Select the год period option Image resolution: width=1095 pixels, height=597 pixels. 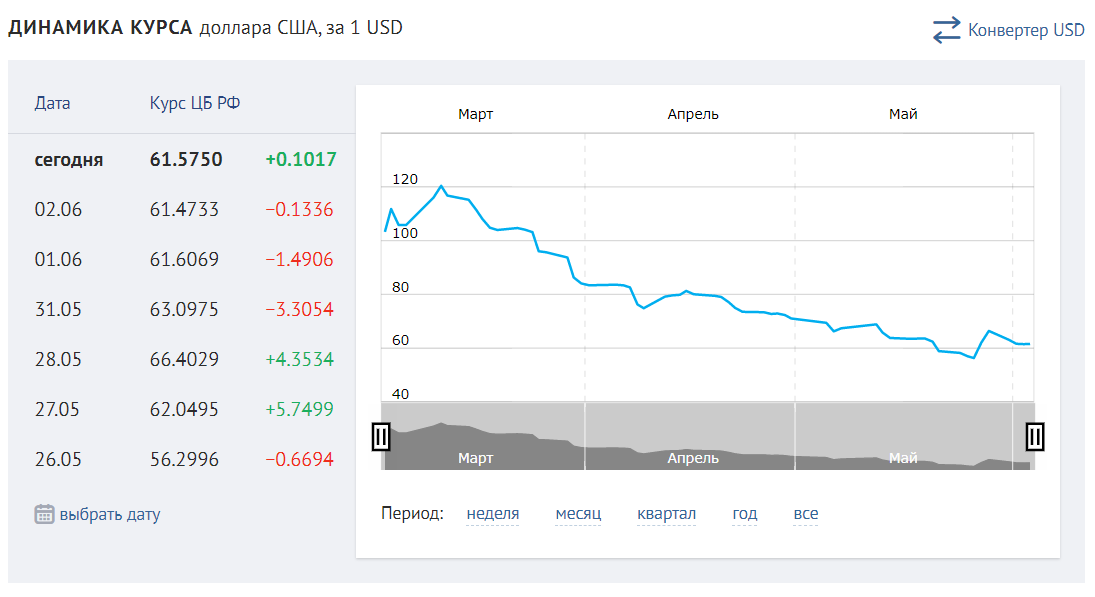[745, 514]
